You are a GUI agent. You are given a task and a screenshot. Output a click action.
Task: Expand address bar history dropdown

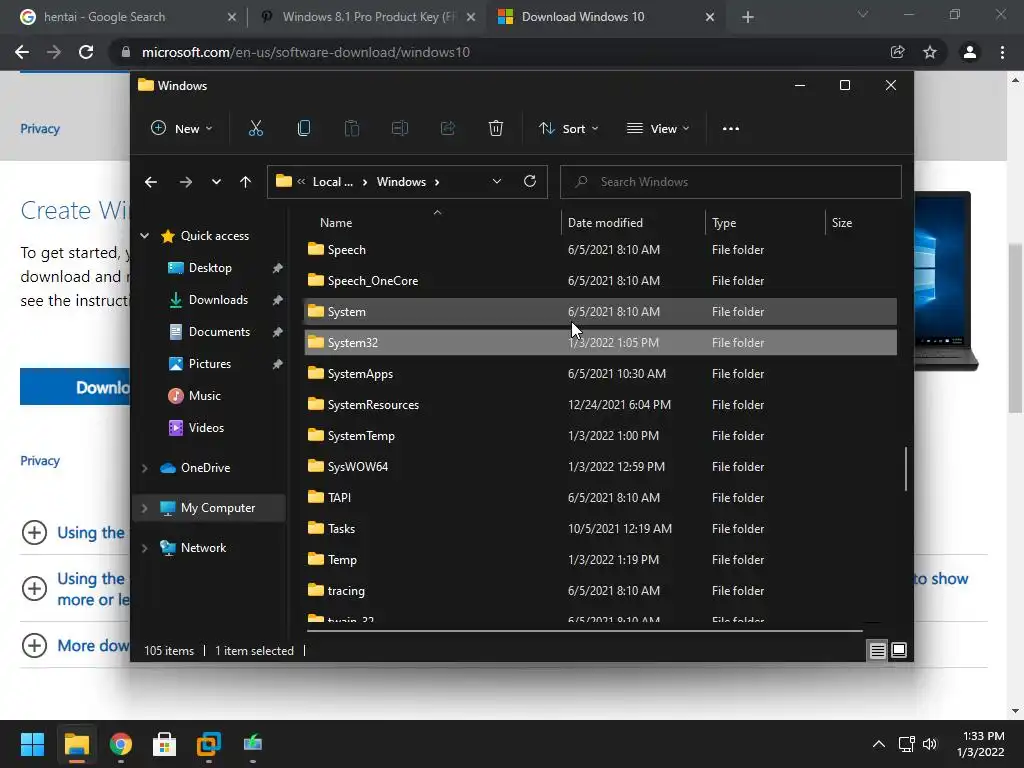(497, 182)
